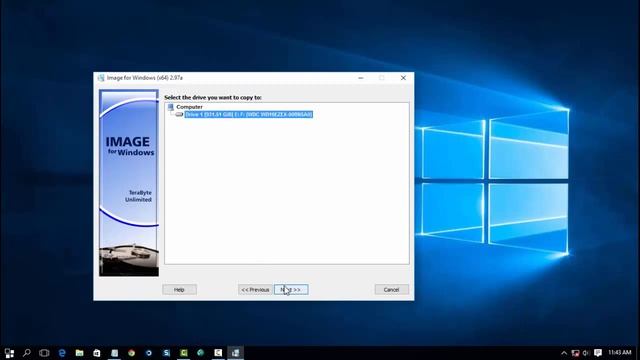The image size is (640, 360).
Task: Open notepad-like document icon on taskbar
Action: pyautogui.click(x=114, y=353)
